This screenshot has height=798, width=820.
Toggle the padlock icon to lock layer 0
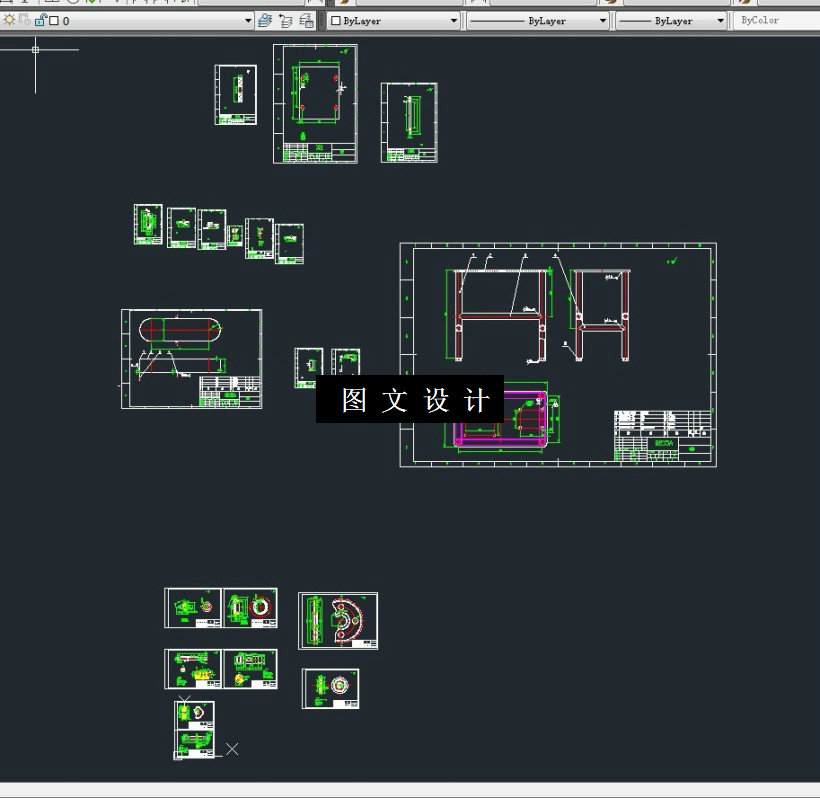[x=40, y=20]
